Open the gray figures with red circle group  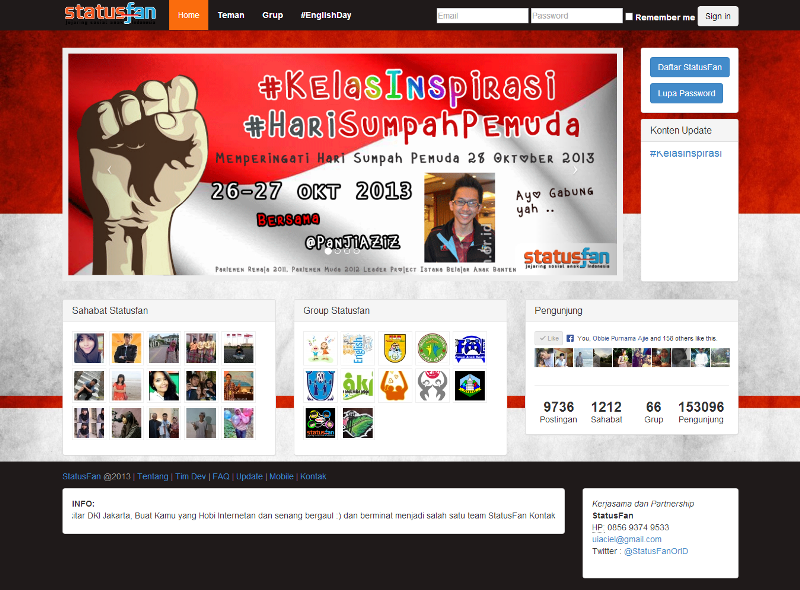pyautogui.click(x=432, y=385)
